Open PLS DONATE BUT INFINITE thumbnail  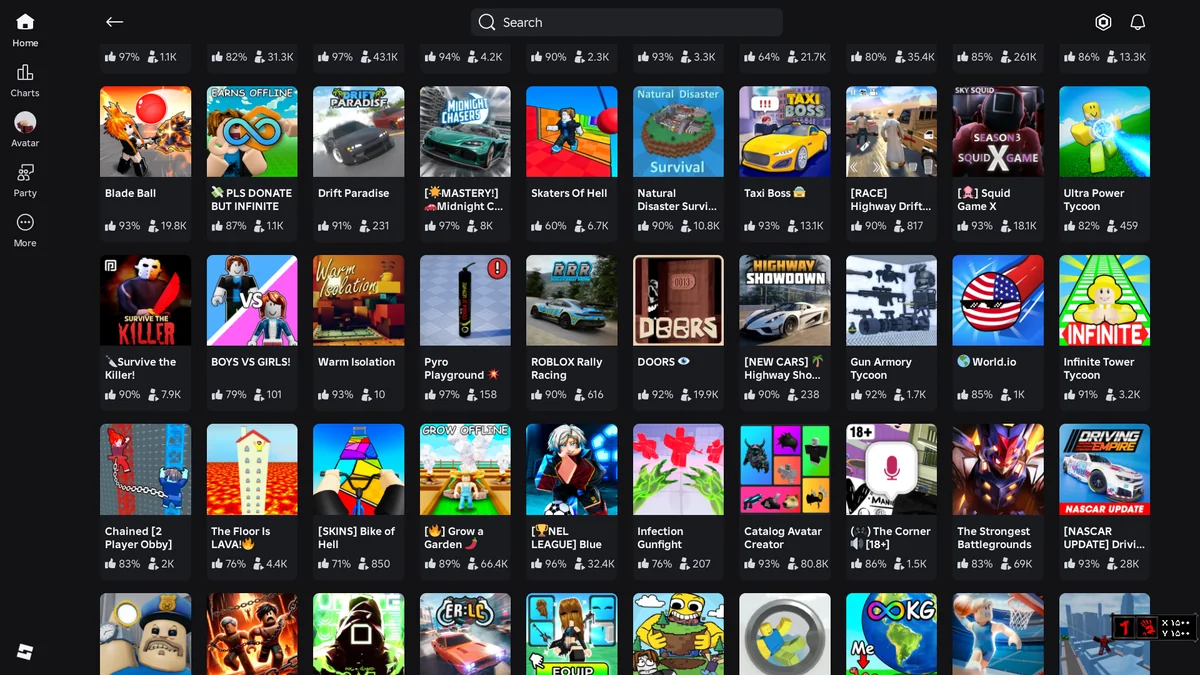click(252, 132)
